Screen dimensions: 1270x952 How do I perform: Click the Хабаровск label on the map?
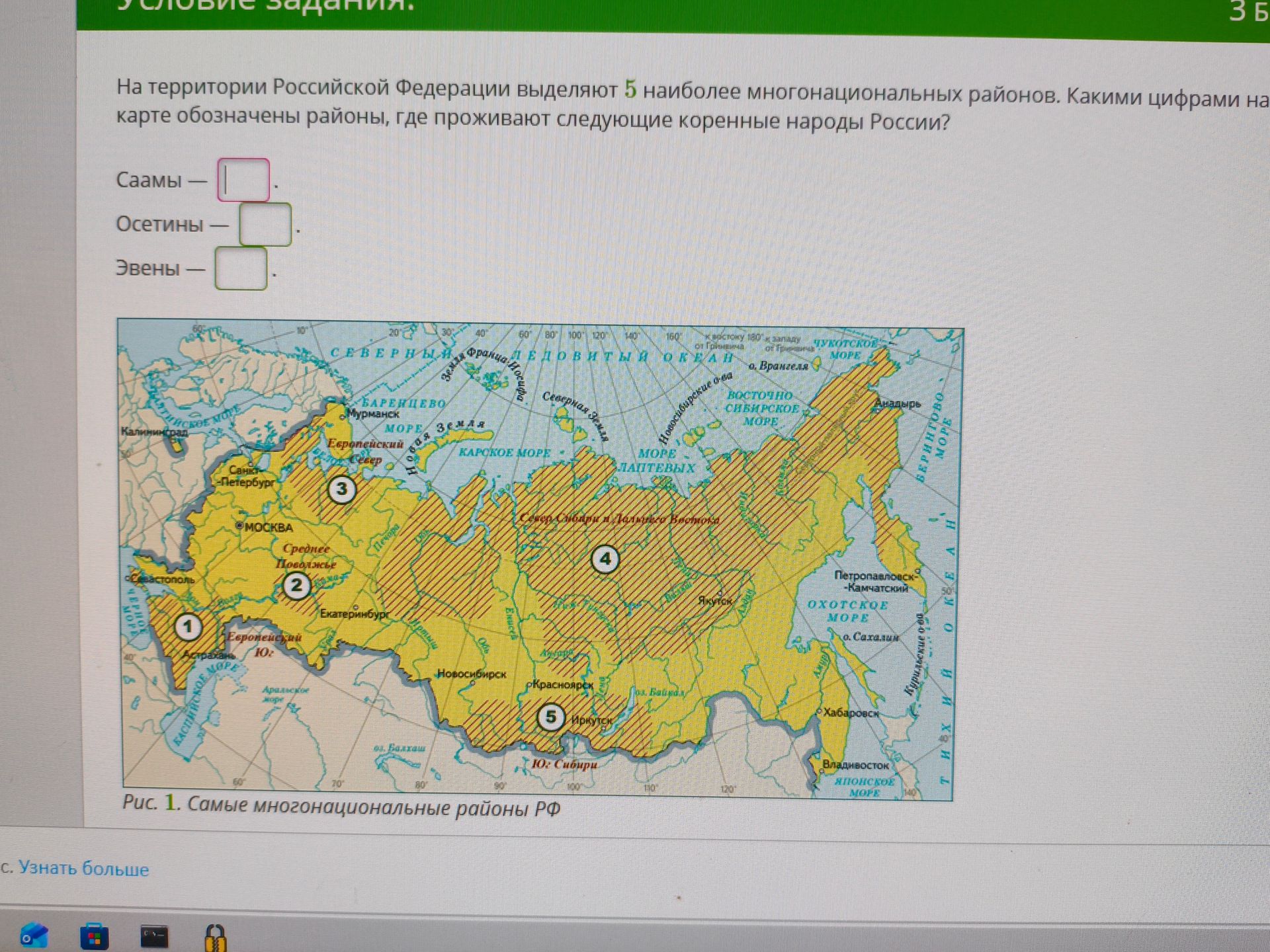pyautogui.click(x=851, y=713)
